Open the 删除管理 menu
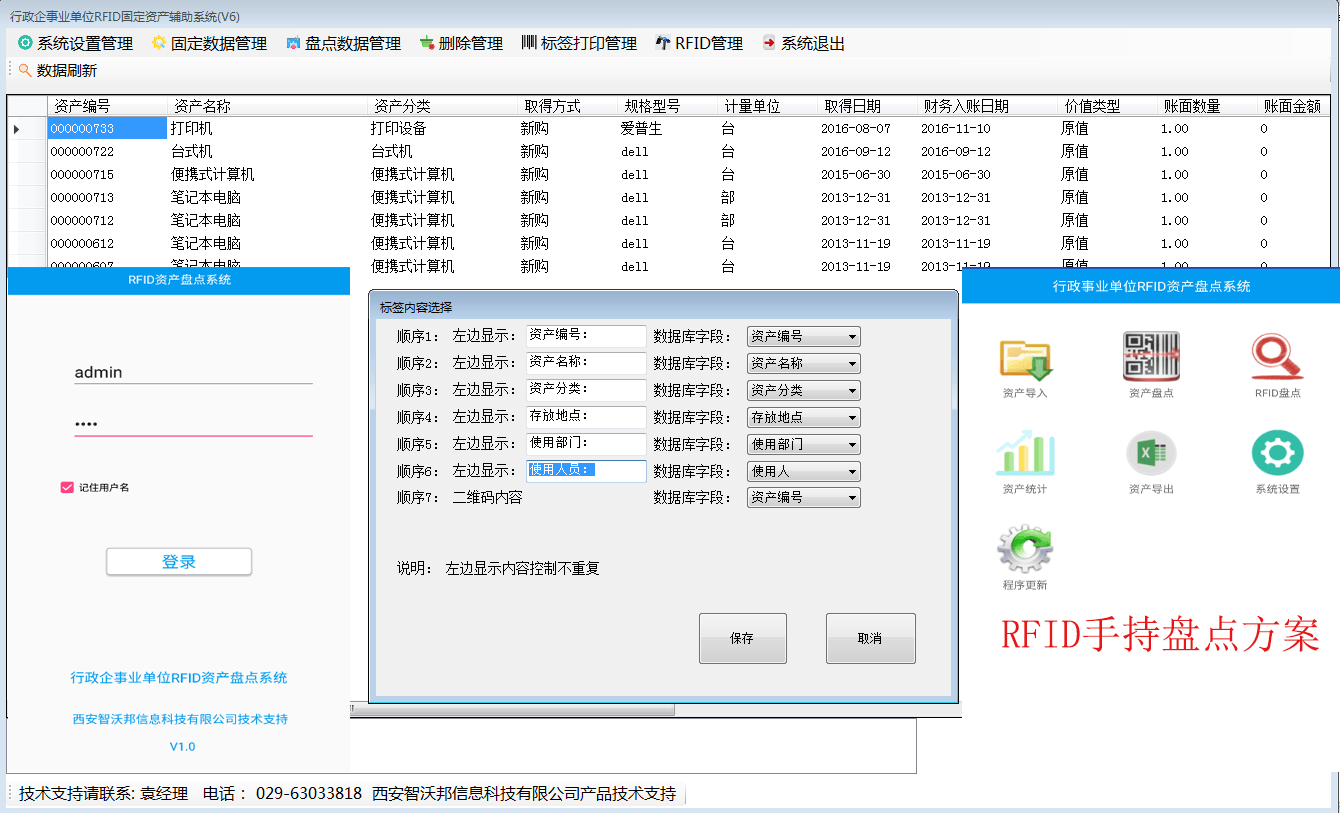The height and width of the screenshot is (813, 1340). (x=461, y=43)
